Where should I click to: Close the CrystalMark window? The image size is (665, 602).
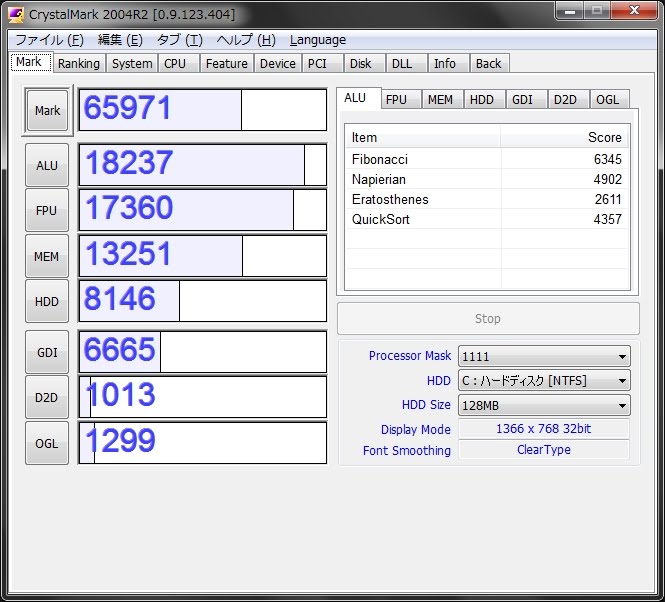pyautogui.click(x=634, y=10)
